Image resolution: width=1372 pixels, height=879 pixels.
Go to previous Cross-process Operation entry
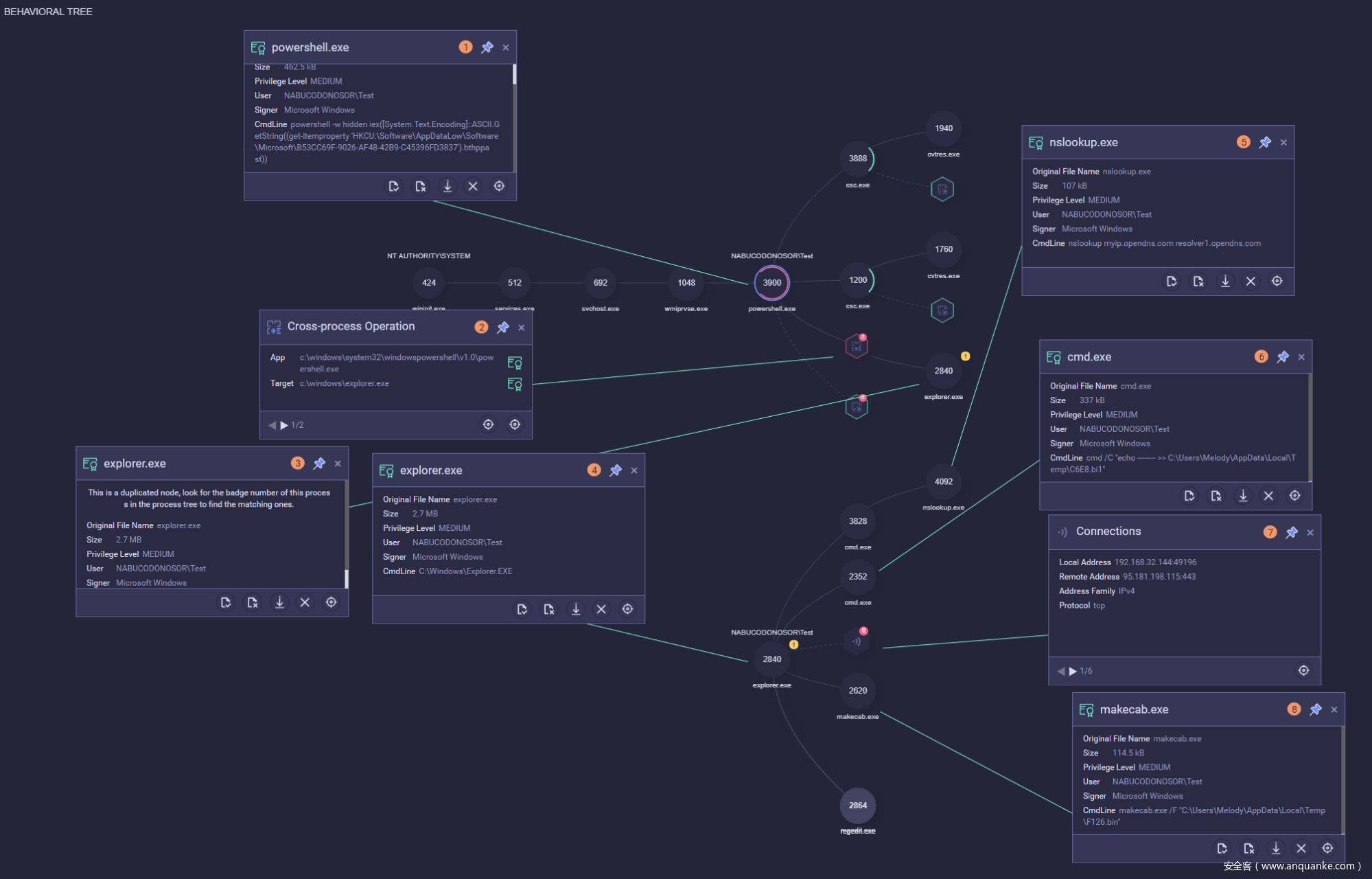click(272, 425)
